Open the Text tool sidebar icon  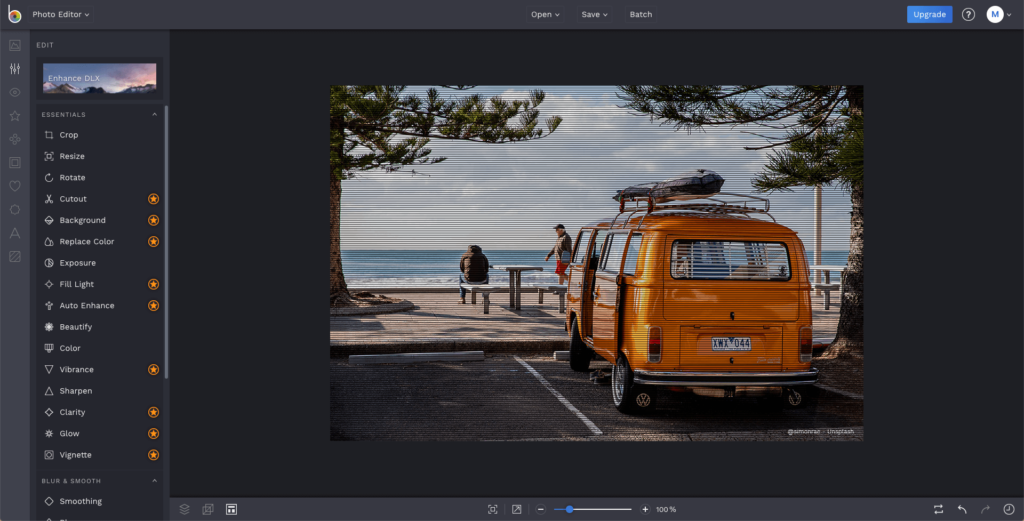click(15, 233)
